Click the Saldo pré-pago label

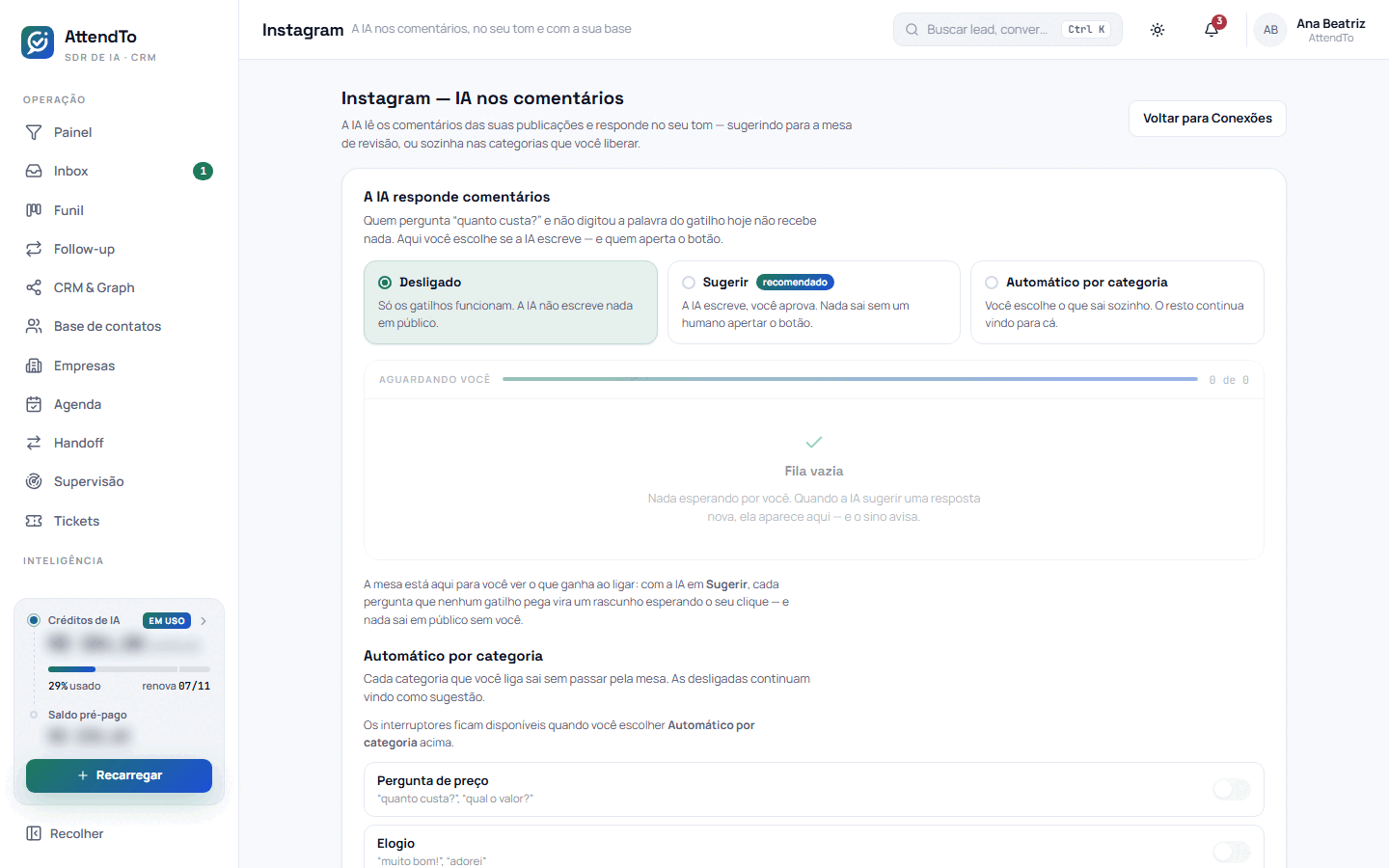pos(88,715)
